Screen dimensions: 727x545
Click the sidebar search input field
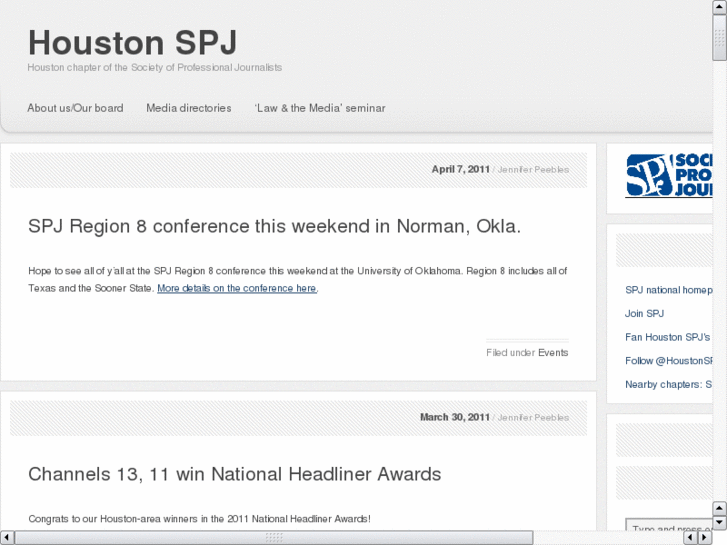coord(669,525)
